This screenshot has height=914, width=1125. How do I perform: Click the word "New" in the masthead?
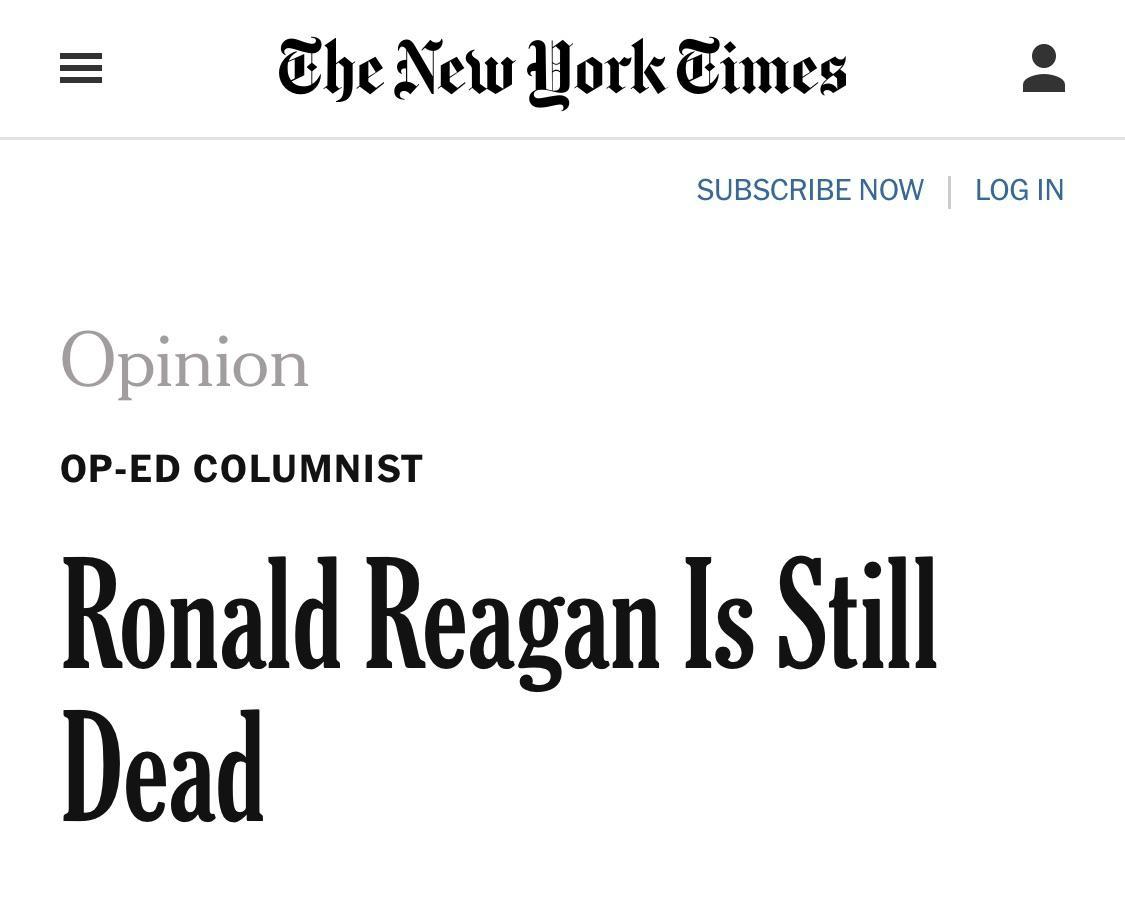(454, 68)
